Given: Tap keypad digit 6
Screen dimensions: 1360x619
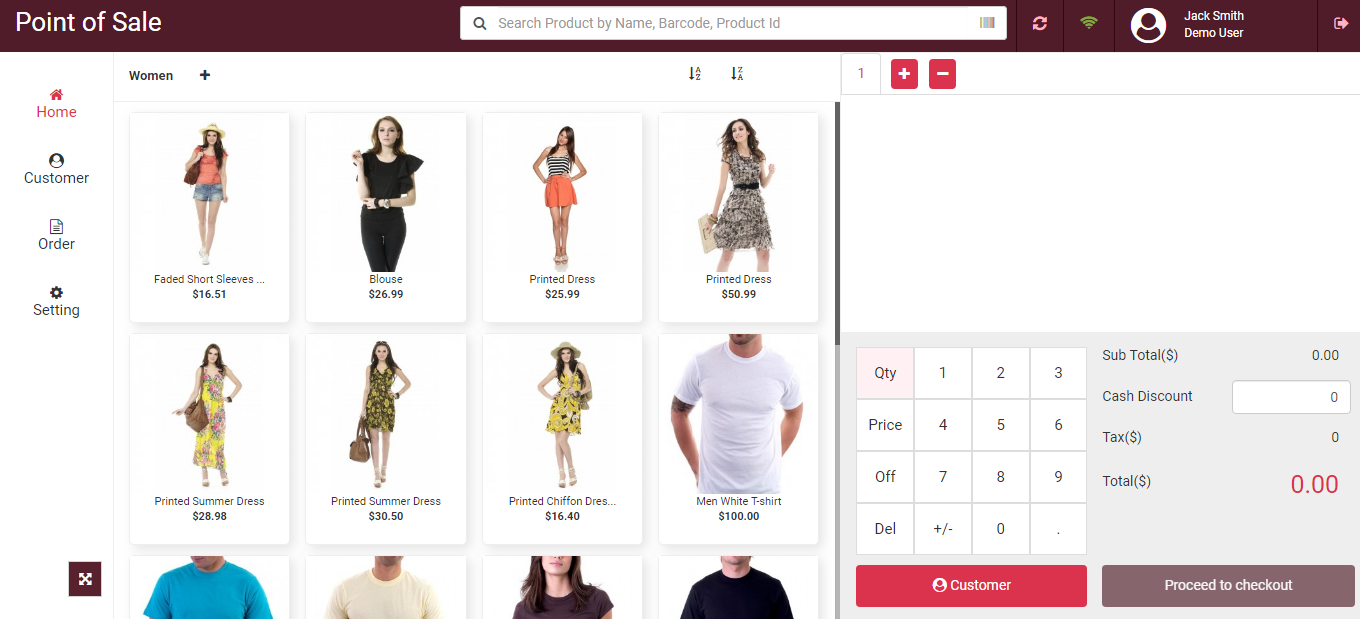Looking at the screenshot, I should coord(1058,425).
